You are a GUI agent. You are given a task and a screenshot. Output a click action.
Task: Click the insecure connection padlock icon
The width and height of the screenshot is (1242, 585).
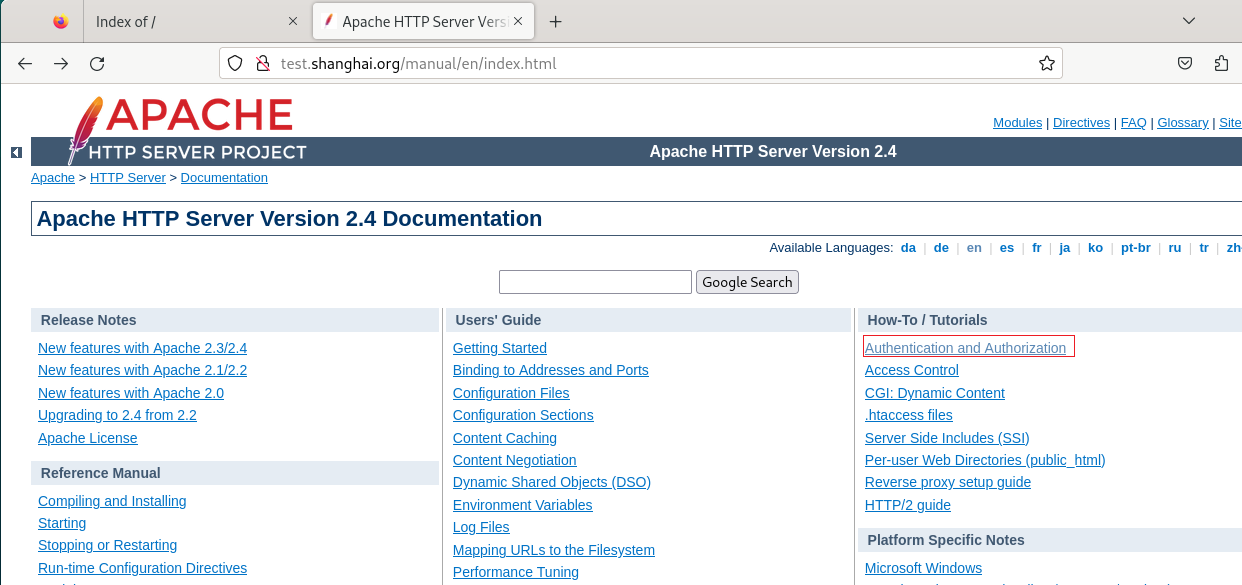tap(262, 64)
